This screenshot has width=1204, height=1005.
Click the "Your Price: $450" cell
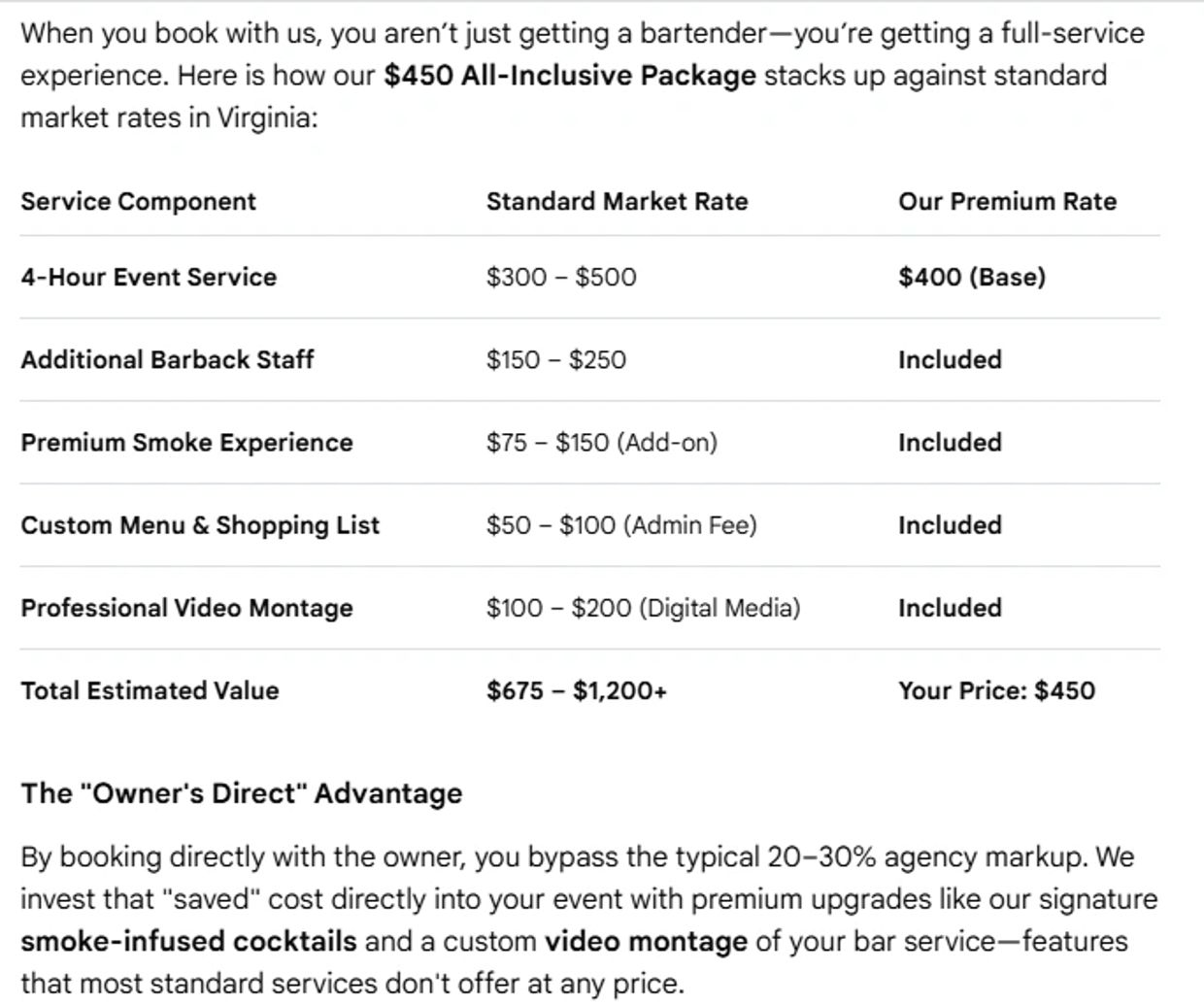[x=996, y=691]
